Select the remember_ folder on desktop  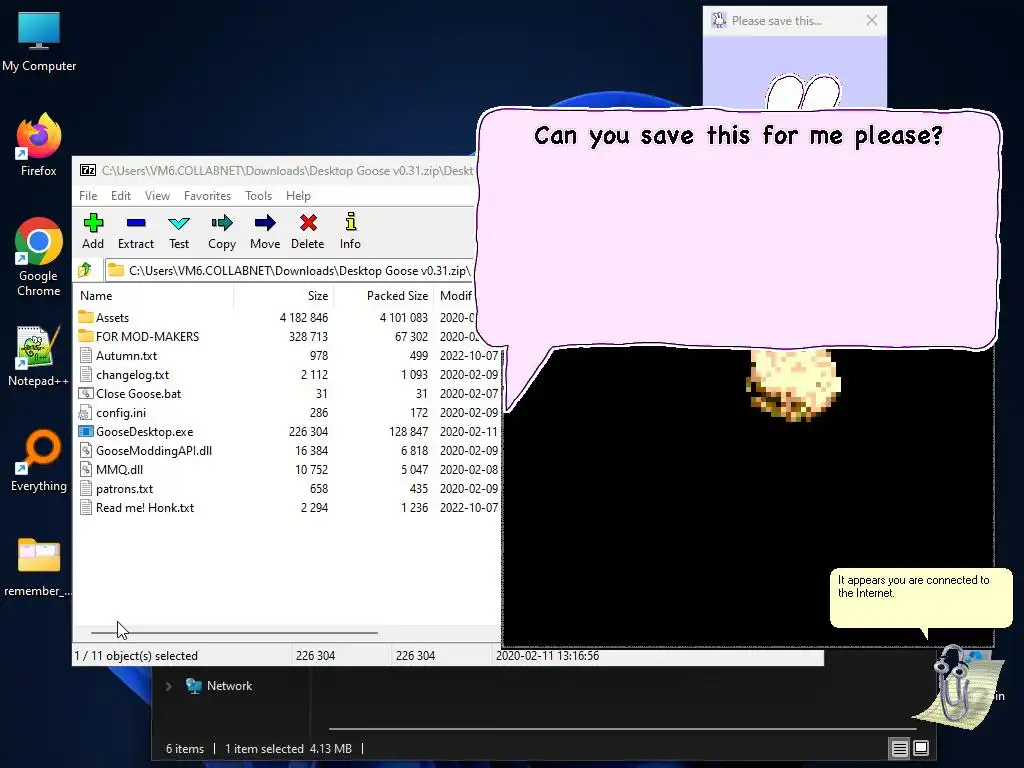pyautogui.click(x=39, y=567)
